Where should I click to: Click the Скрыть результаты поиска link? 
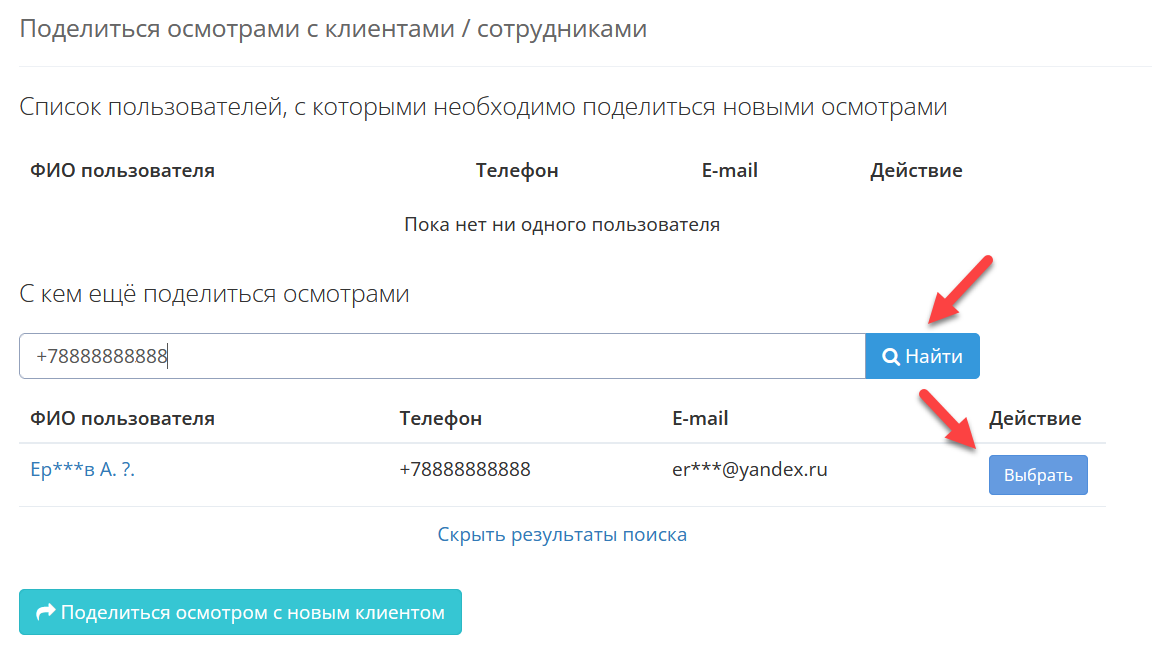pos(562,534)
